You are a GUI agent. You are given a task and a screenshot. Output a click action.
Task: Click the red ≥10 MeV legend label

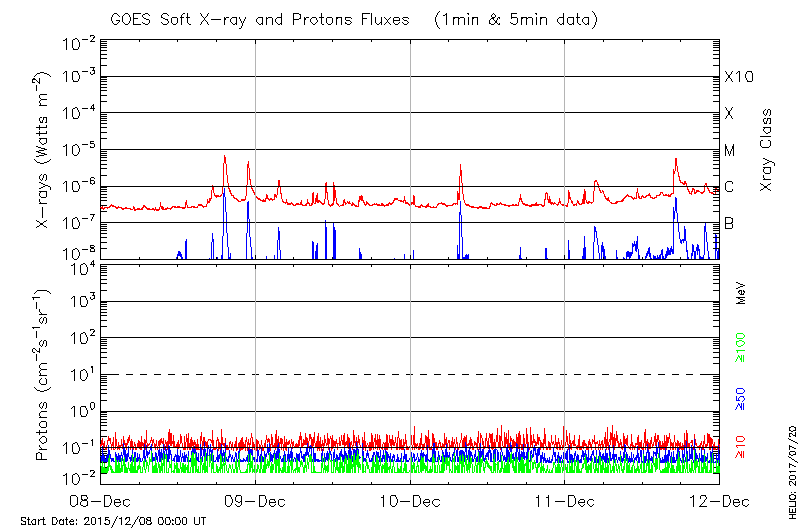pos(741,447)
